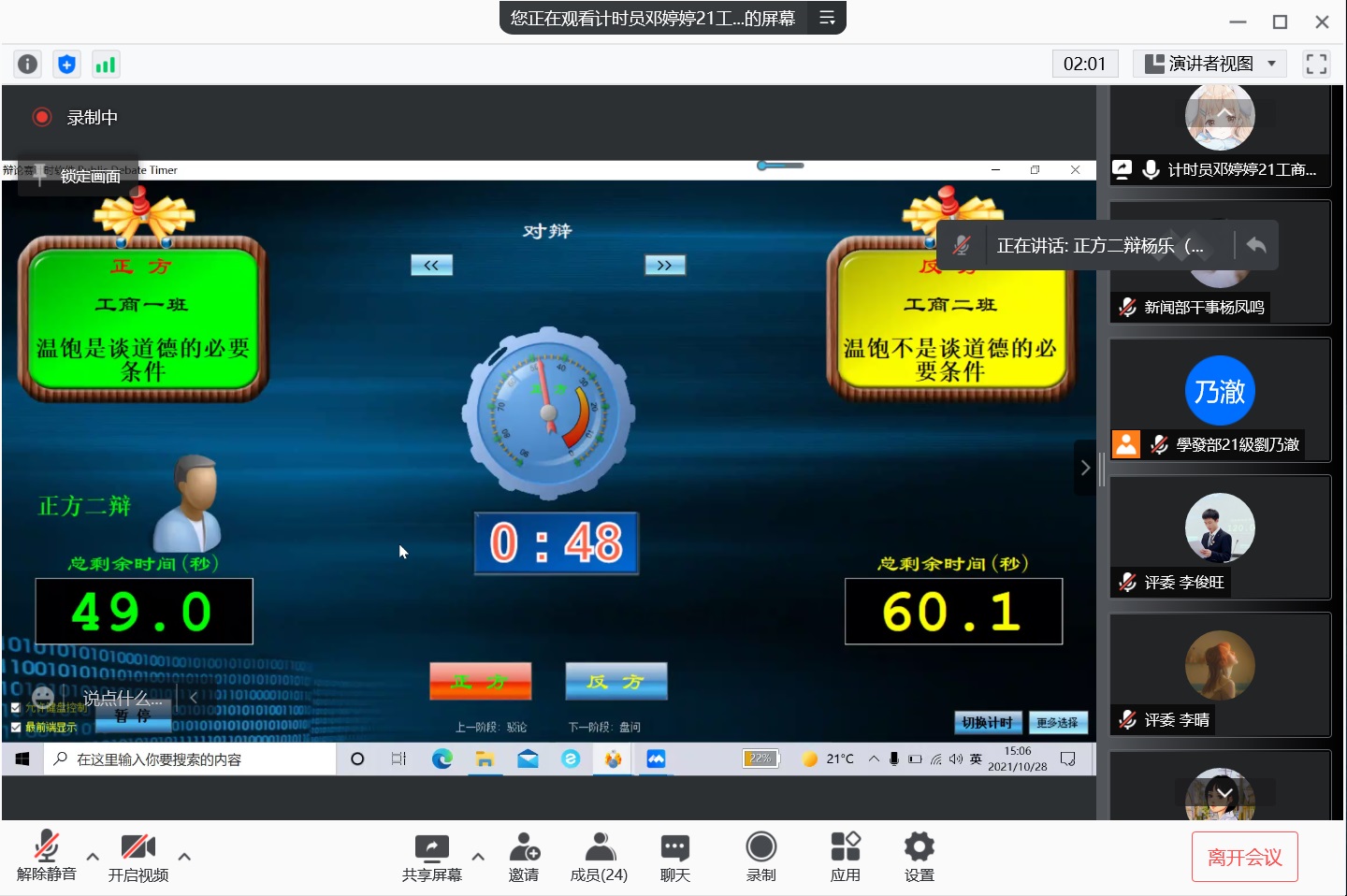Click the Windows taskbar search box

(190, 759)
